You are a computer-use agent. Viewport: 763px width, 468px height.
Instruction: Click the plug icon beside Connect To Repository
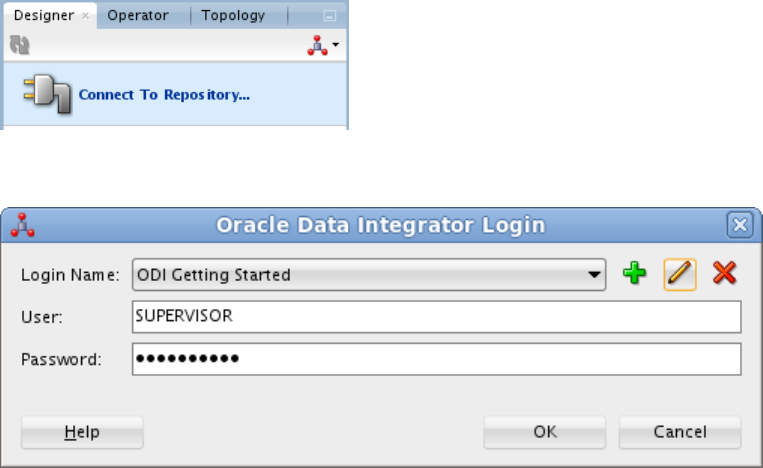[x=47, y=94]
